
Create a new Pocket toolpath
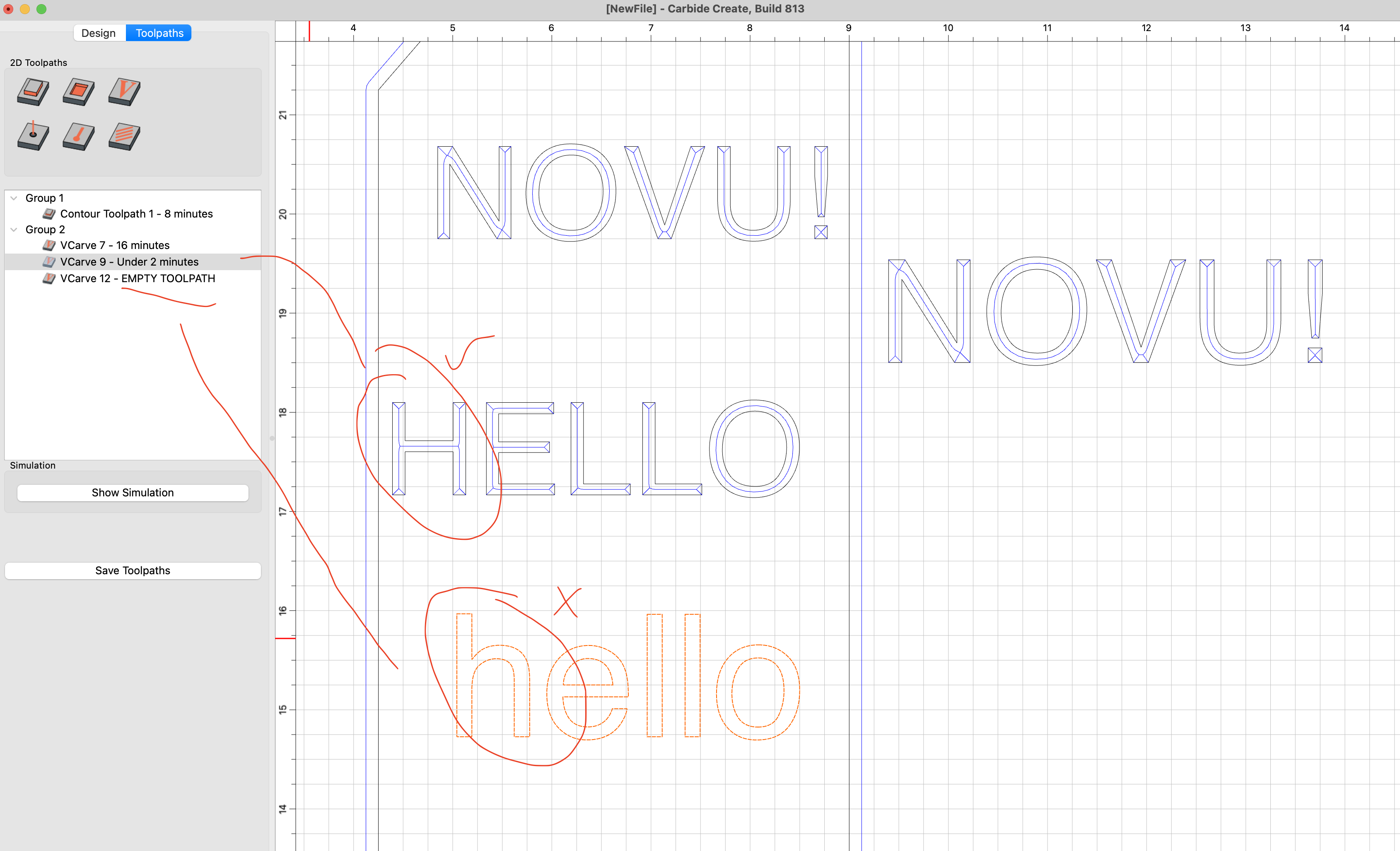point(78,92)
